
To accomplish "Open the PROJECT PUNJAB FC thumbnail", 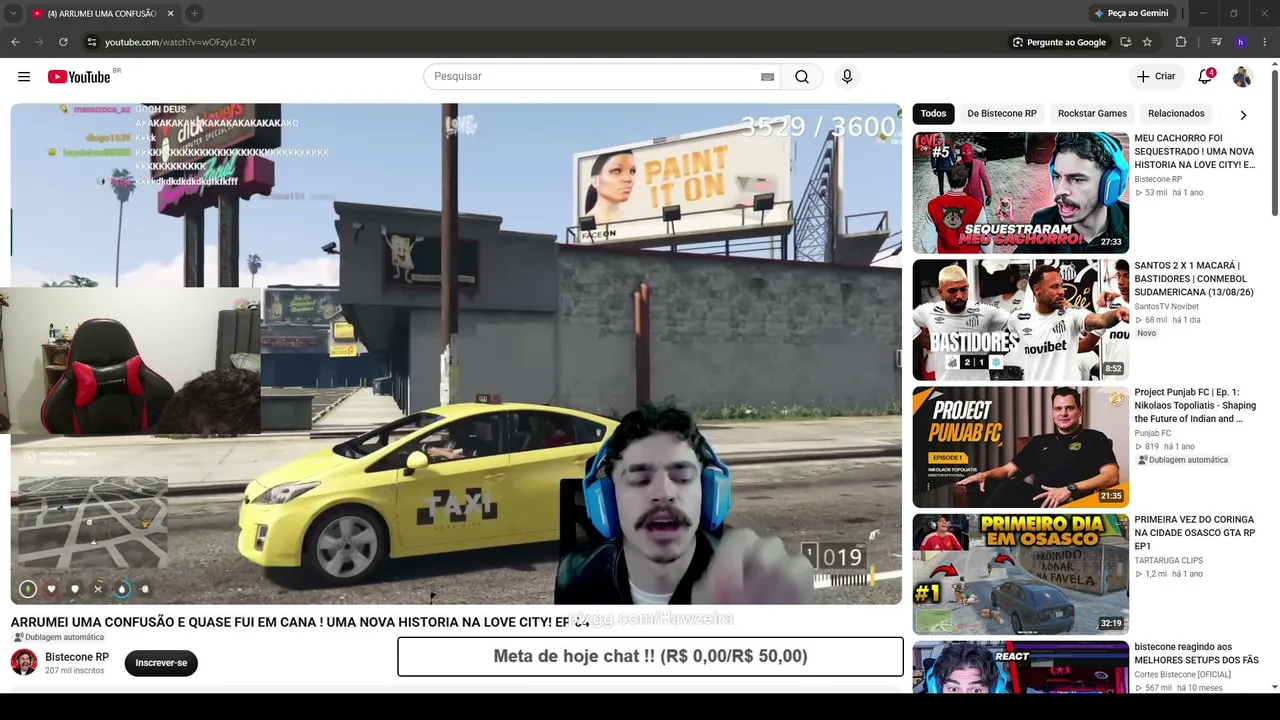I will click(1020, 447).
